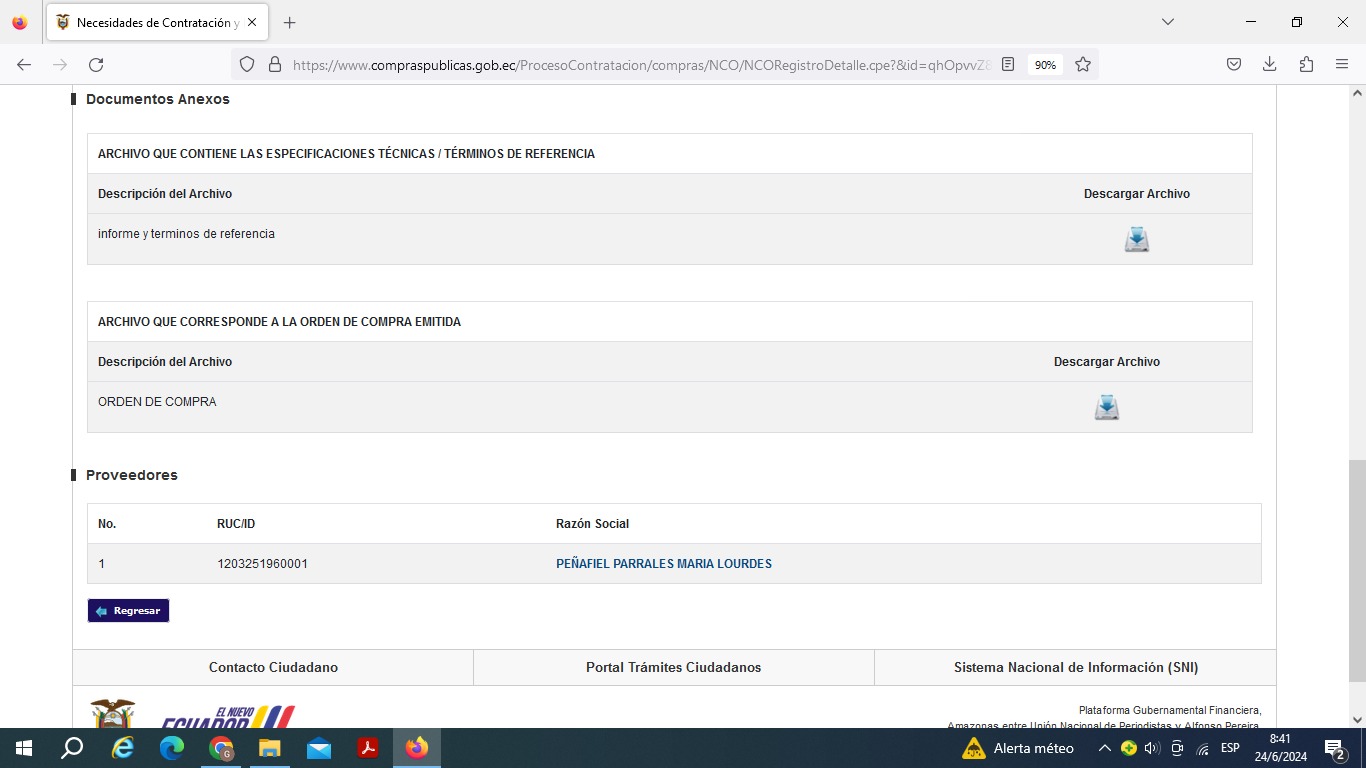The image size is (1366, 768).
Task: Open the Firefox application menu
Action: coord(1342,65)
